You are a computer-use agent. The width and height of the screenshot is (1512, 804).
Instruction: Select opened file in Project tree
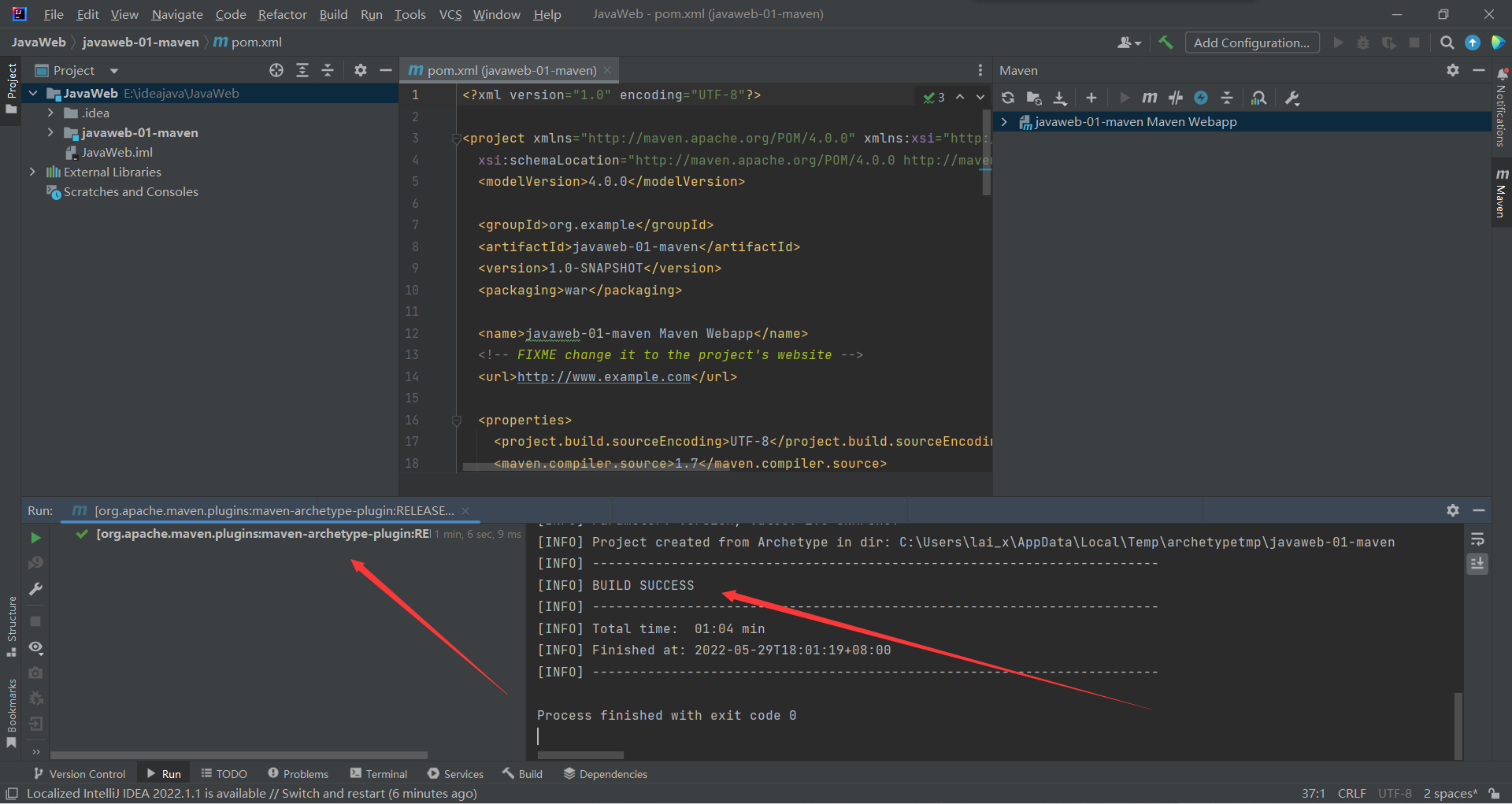(276, 70)
